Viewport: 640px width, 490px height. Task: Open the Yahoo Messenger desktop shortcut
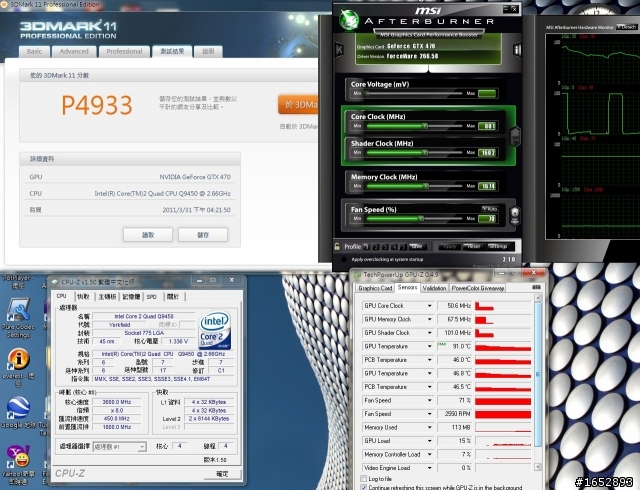click(18, 465)
